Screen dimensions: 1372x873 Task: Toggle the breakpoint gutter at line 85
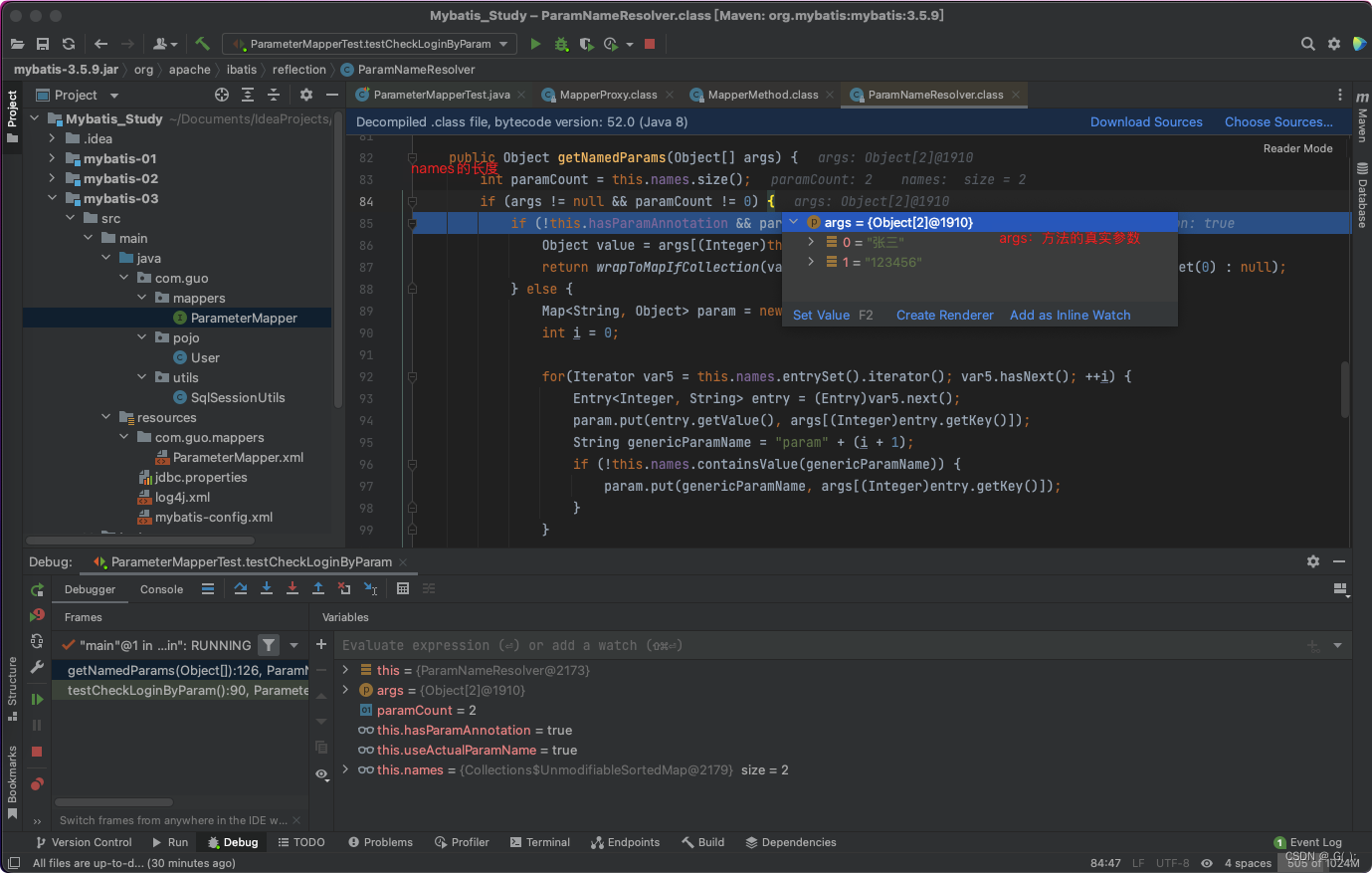412,224
